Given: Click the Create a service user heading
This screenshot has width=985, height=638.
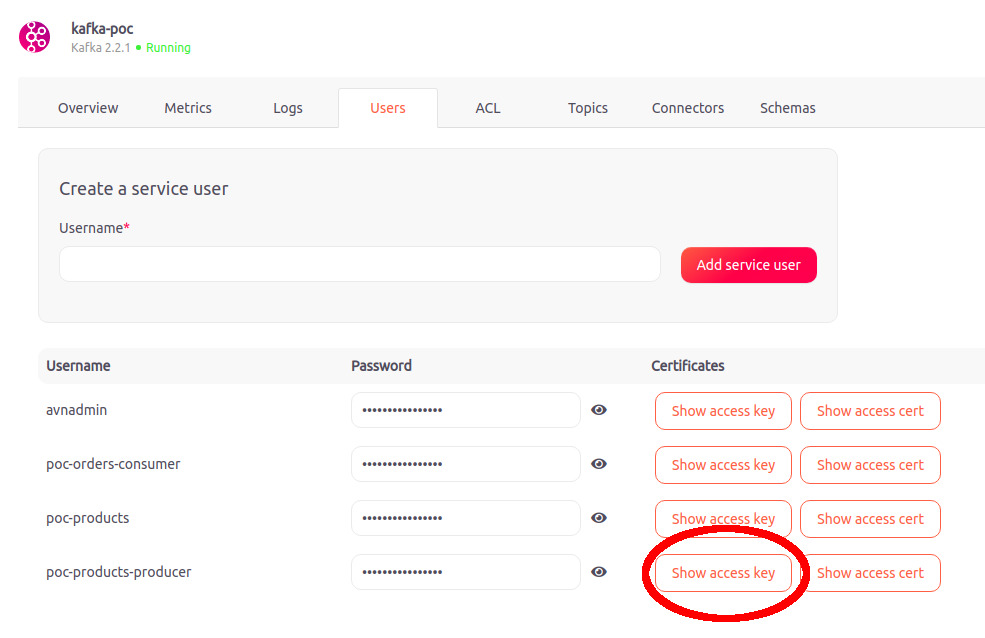Looking at the screenshot, I should (144, 188).
